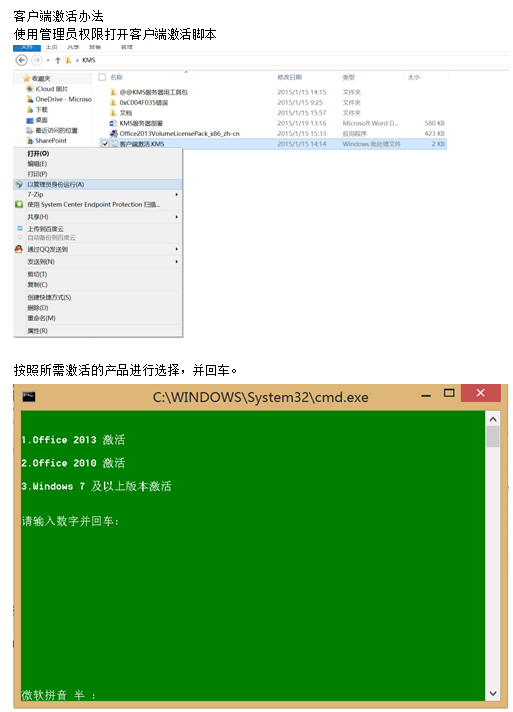Click the cmd.exe window title icon
513x712 pixels.
pyautogui.click(x=29, y=396)
